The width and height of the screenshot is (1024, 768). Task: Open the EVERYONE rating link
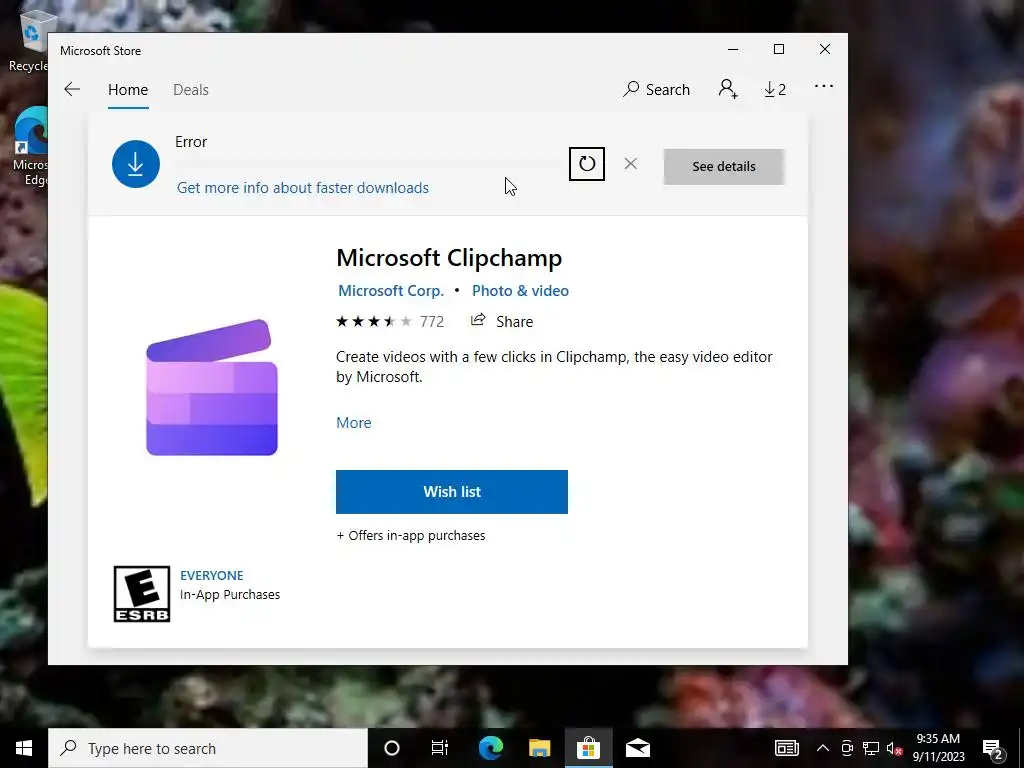(x=212, y=575)
